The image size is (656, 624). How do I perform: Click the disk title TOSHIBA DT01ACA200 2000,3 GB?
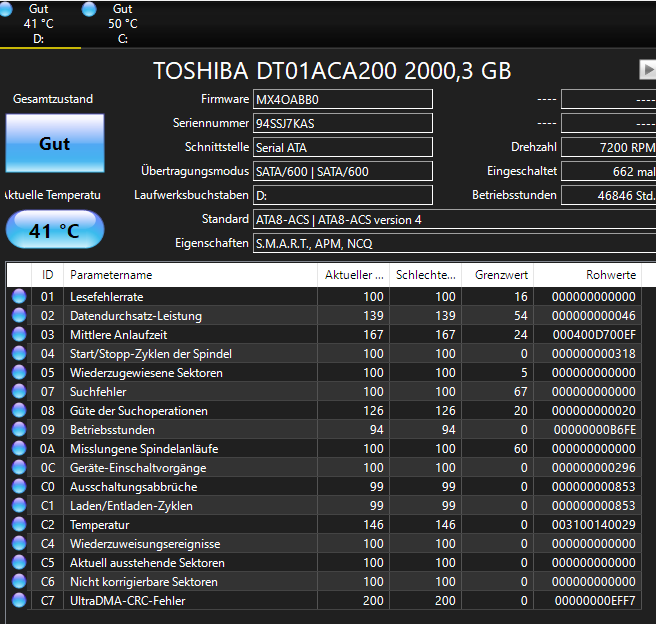click(332, 71)
